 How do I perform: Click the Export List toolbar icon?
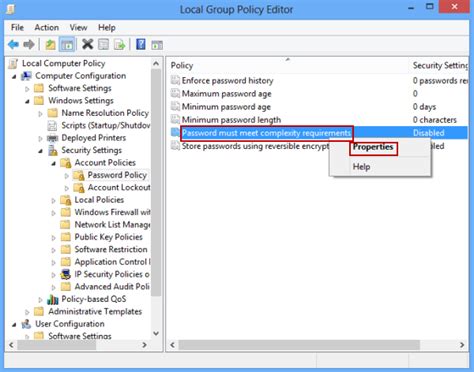pyautogui.click(x=119, y=44)
